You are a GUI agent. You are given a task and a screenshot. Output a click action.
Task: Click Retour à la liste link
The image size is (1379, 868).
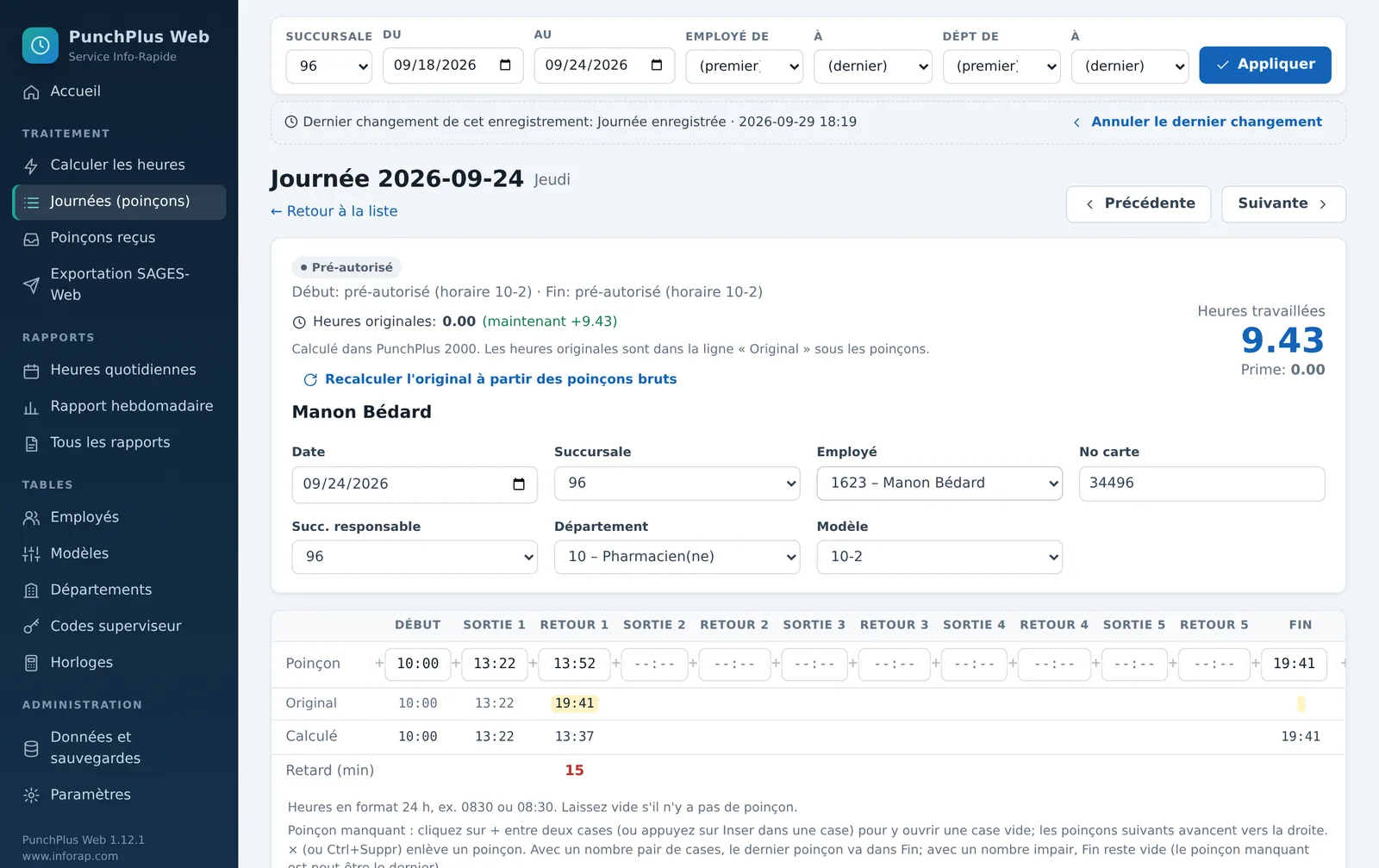334,211
